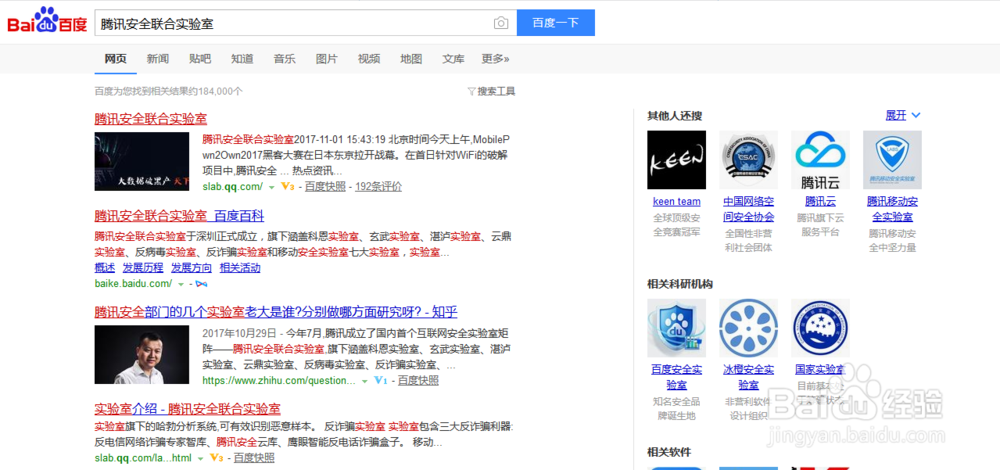
Task: Open 中国网络空间安全协会 link
Action: (749, 209)
